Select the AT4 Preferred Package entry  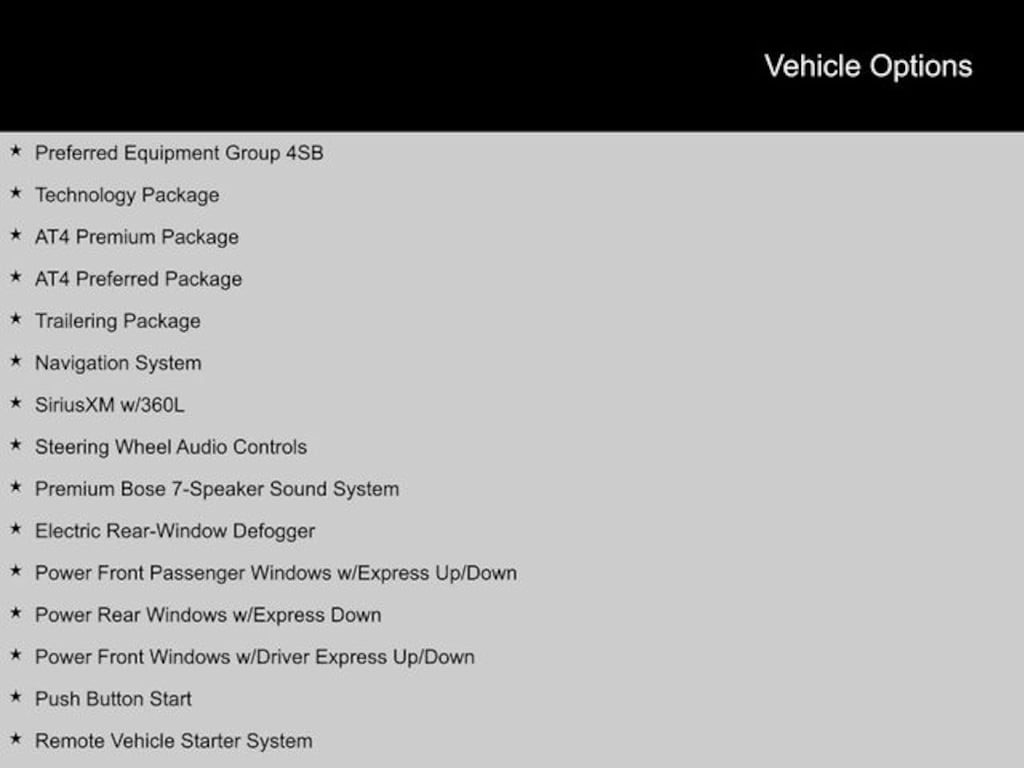(138, 279)
